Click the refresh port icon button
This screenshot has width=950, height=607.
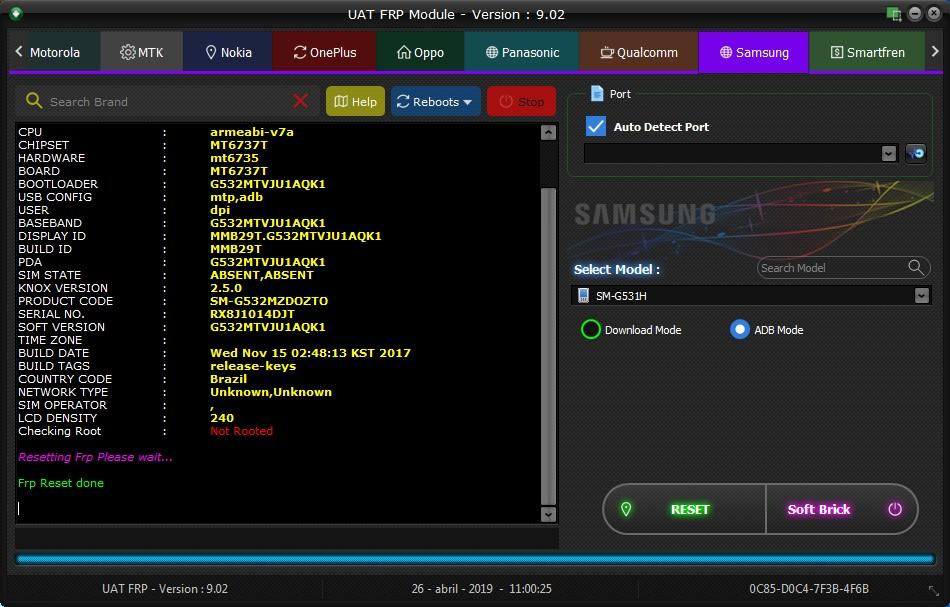[x=916, y=153]
